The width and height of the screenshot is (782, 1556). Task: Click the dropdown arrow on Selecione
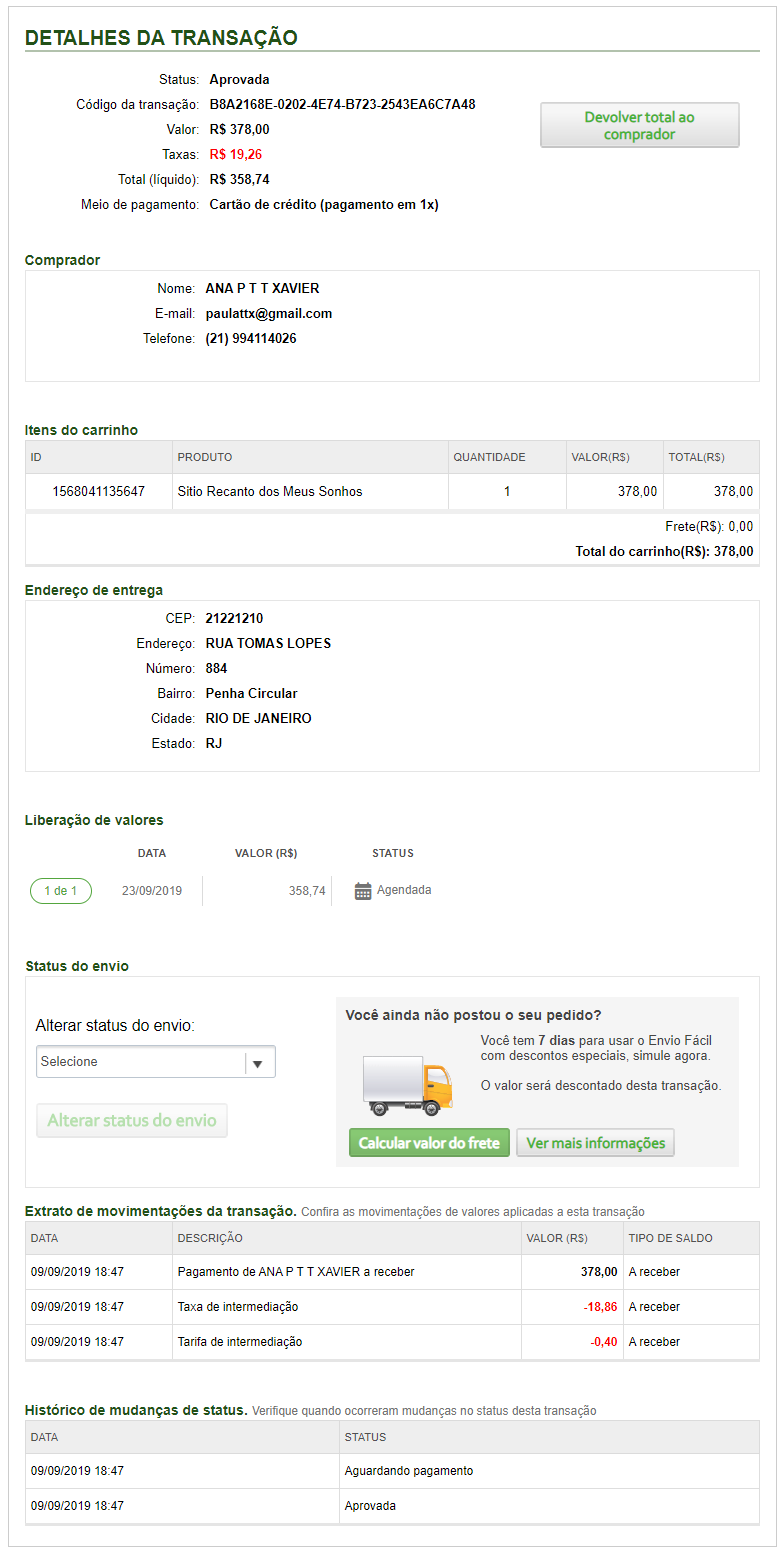pos(258,1062)
